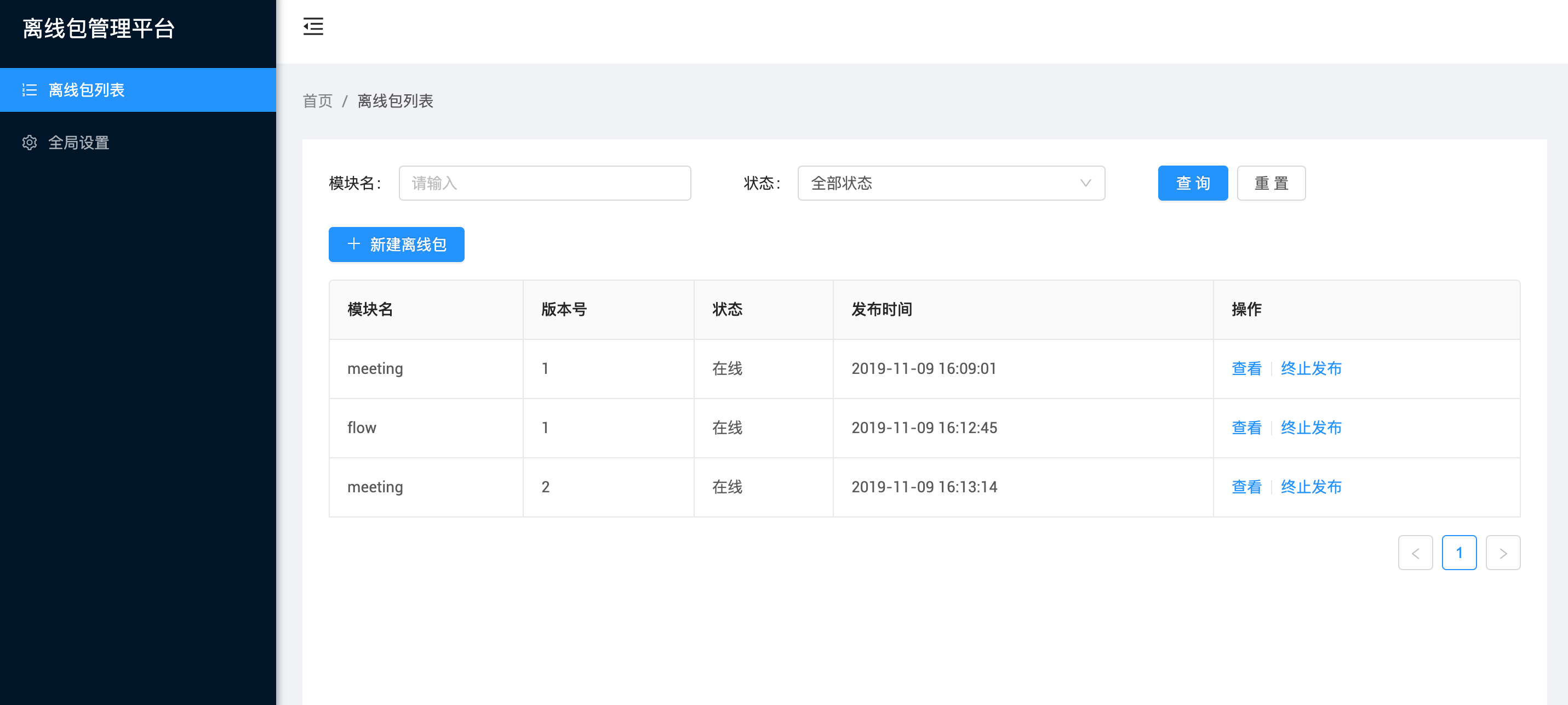Click the plus icon on 新建离线包
Viewport: 1568px width, 705px height.
354,245
